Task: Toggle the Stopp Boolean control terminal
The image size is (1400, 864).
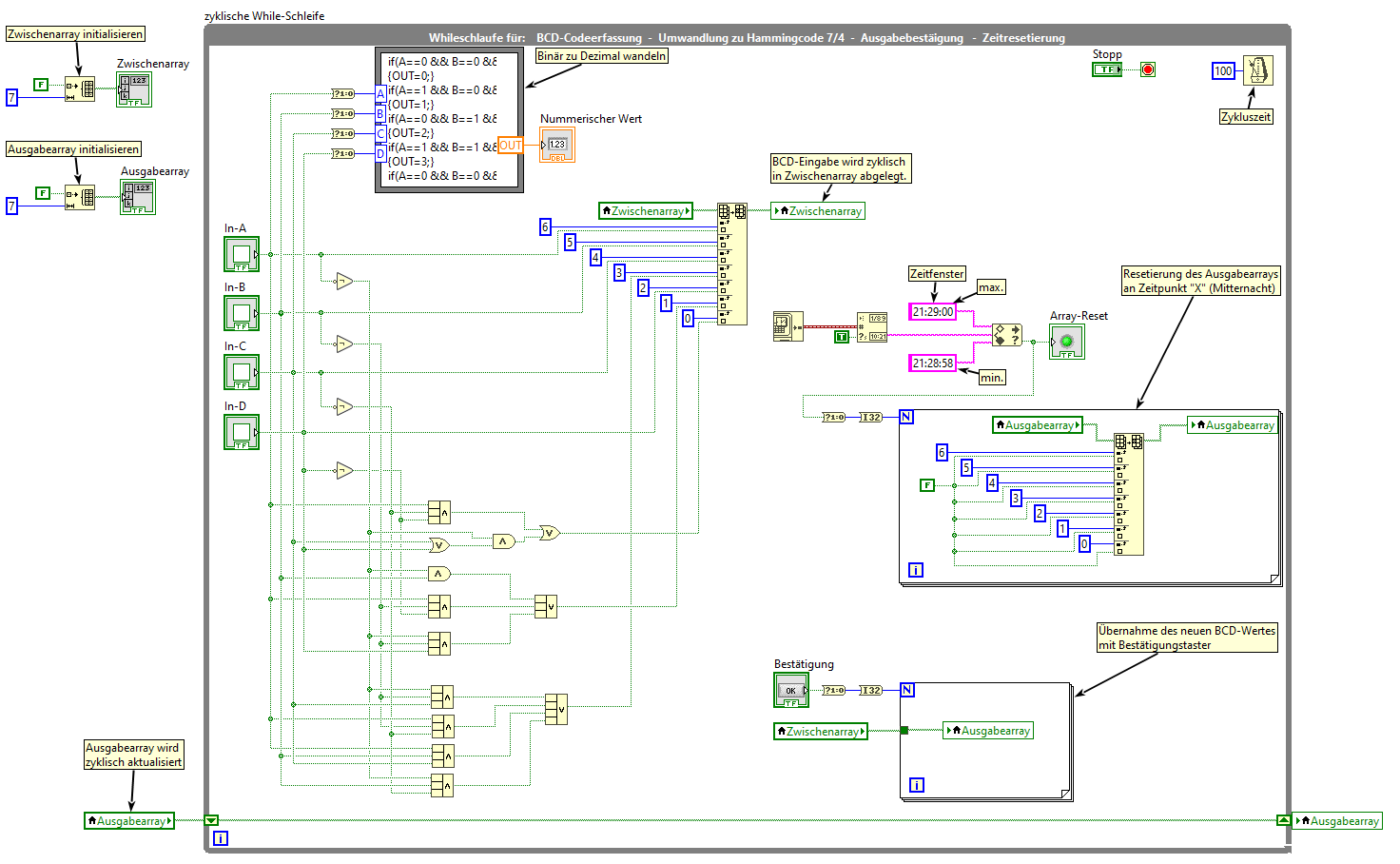Action: coord(1107,69)
